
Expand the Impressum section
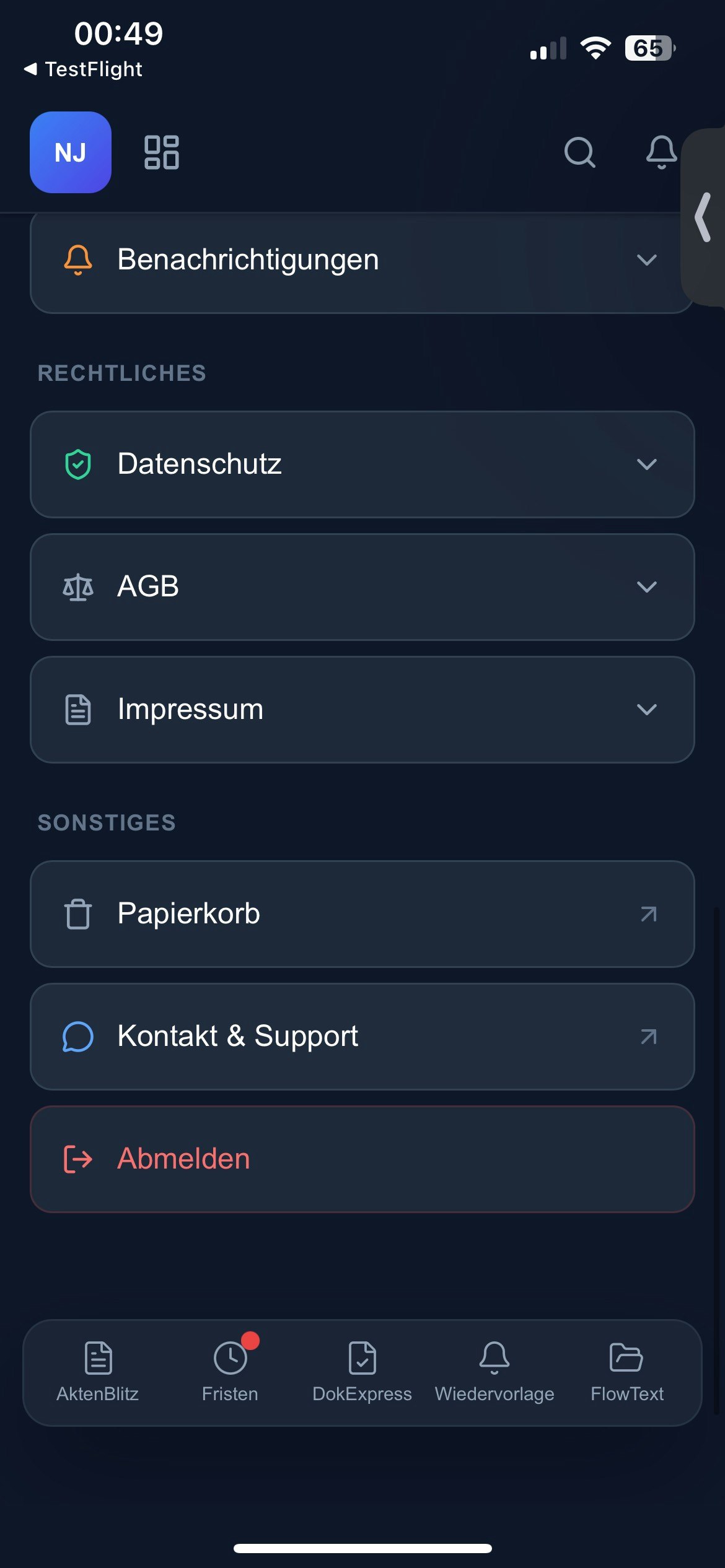pyautogui.click(x=646, y=710)
